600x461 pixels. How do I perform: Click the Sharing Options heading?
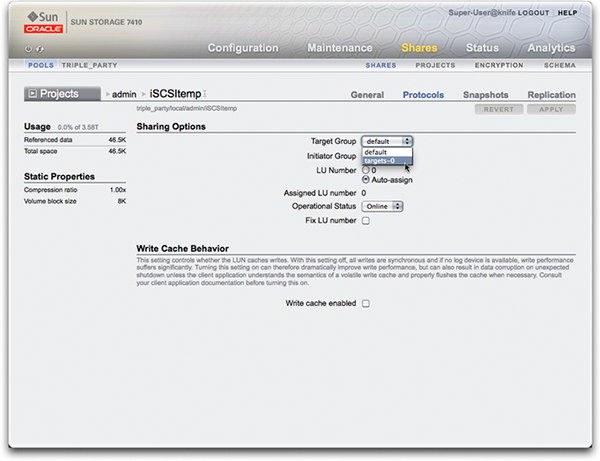[x=171, y=127]
